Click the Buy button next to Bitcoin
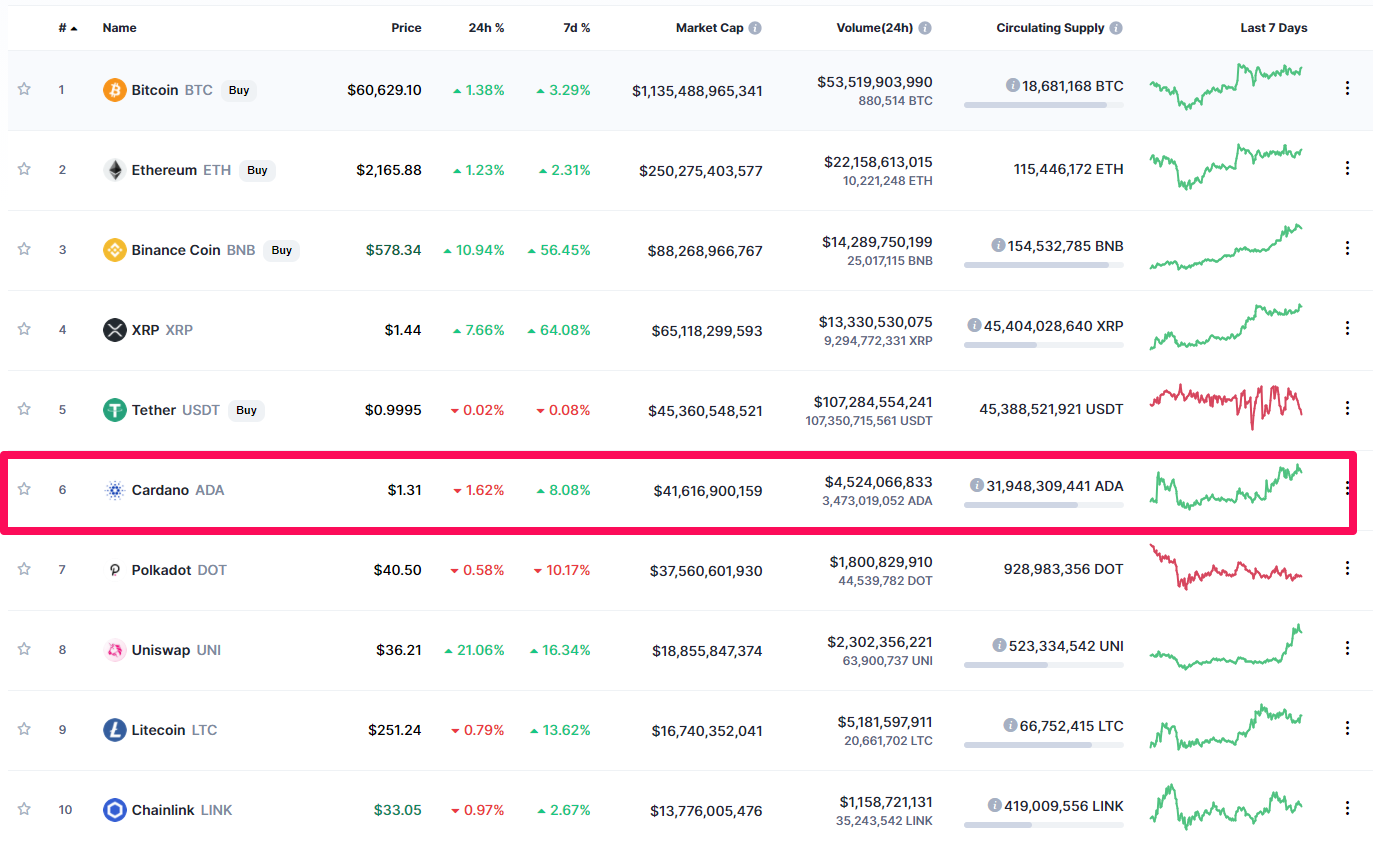Image resolution: width=1373 pixels, height=850 pixels. (x=239, y=90)
